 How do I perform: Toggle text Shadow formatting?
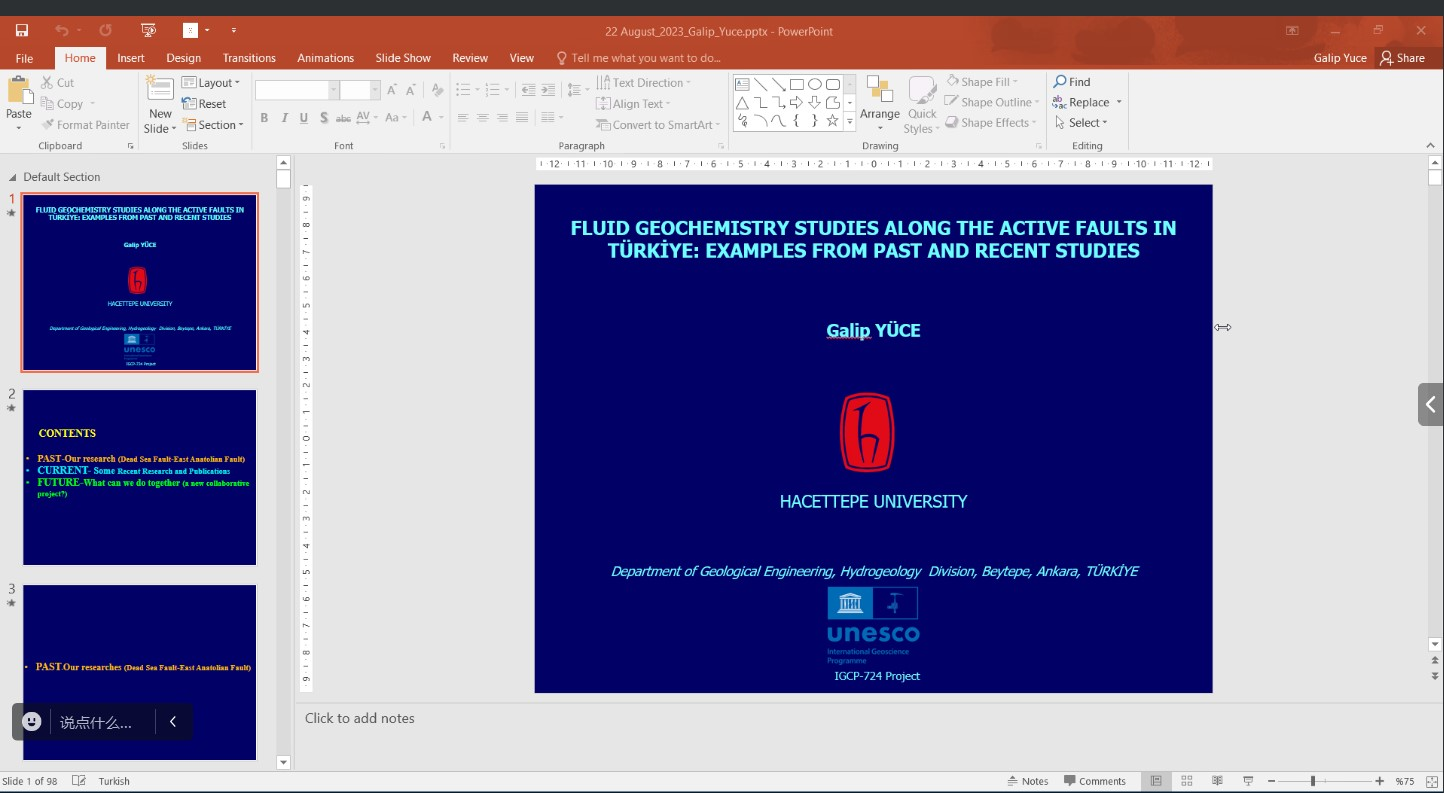[324, 118]
